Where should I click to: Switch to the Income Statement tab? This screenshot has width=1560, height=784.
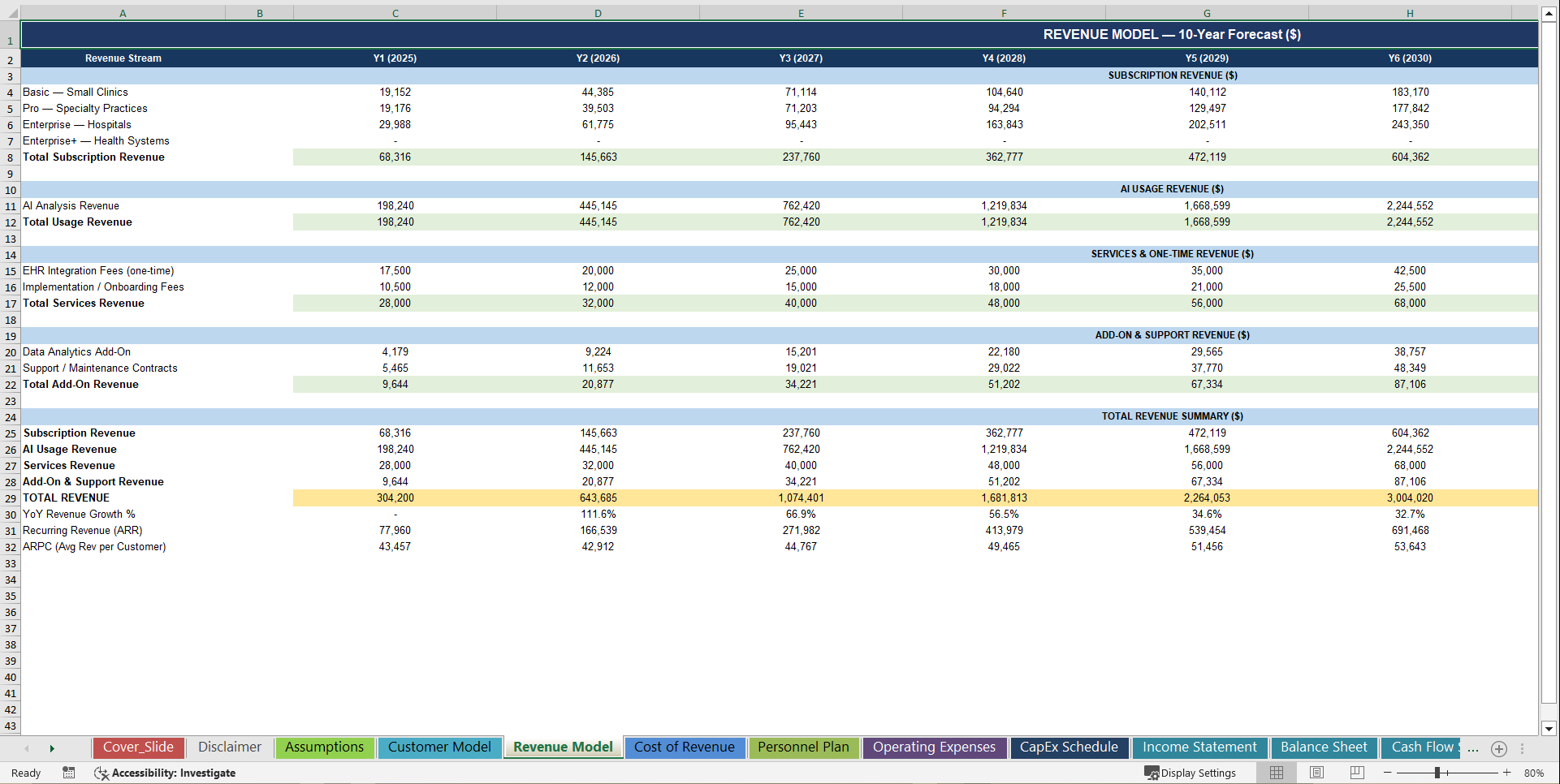[x=1199, y=747]
